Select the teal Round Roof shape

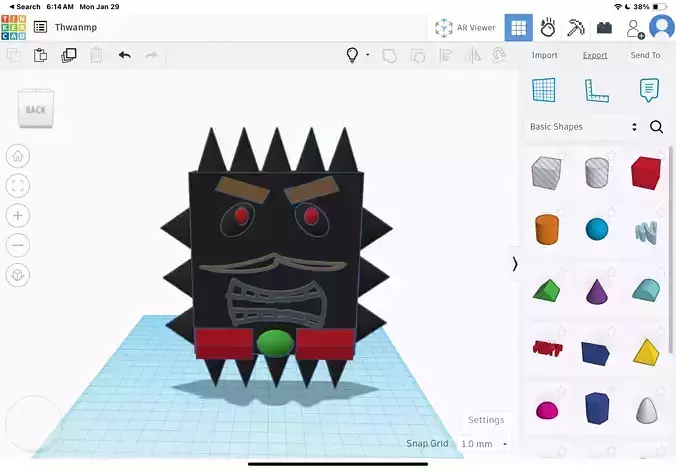click(x=646, y=289)
